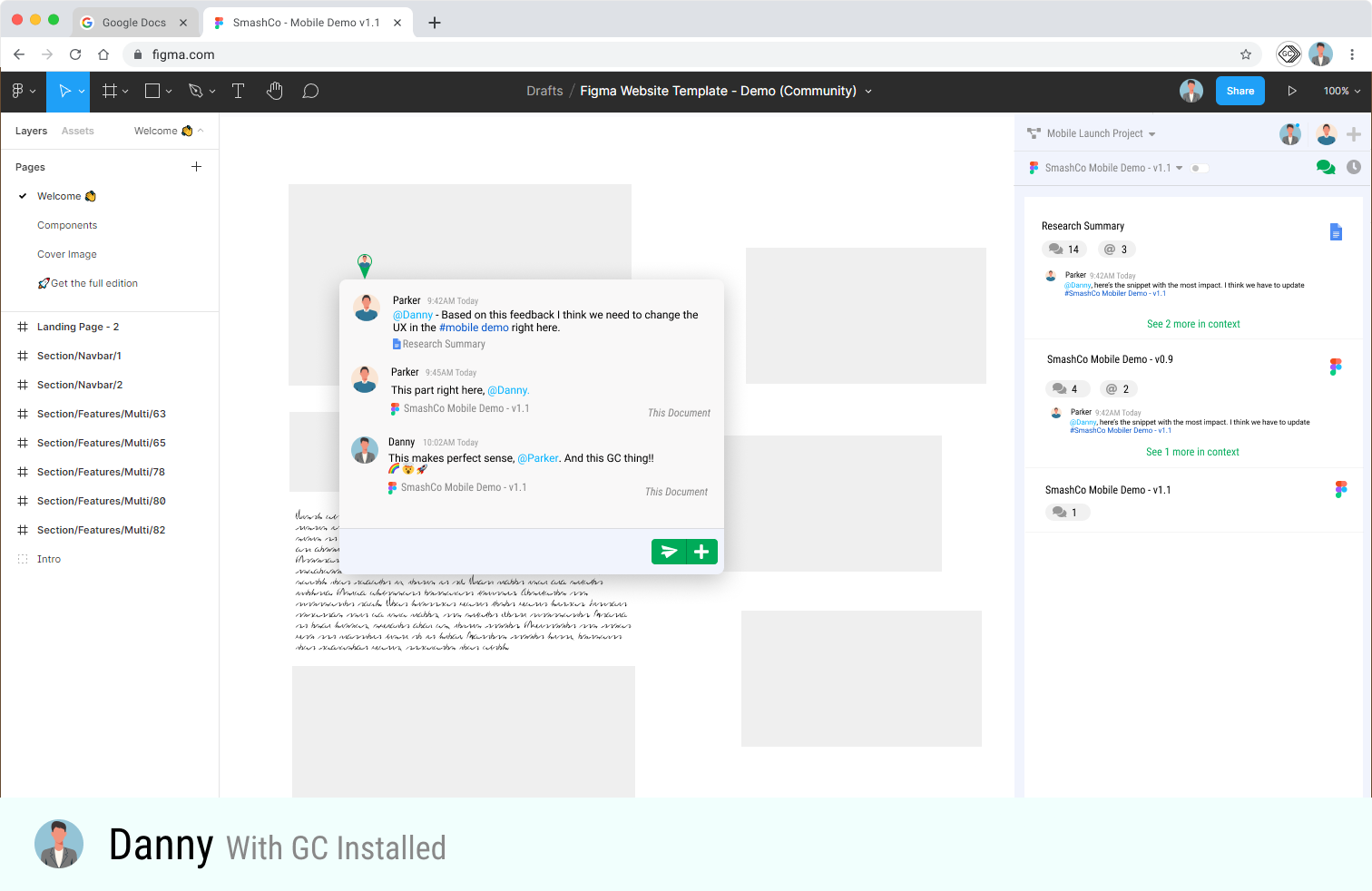This screenshot has height=891, width=1372.
Task: Click See 1 more in context
Action: [1192, 452]
